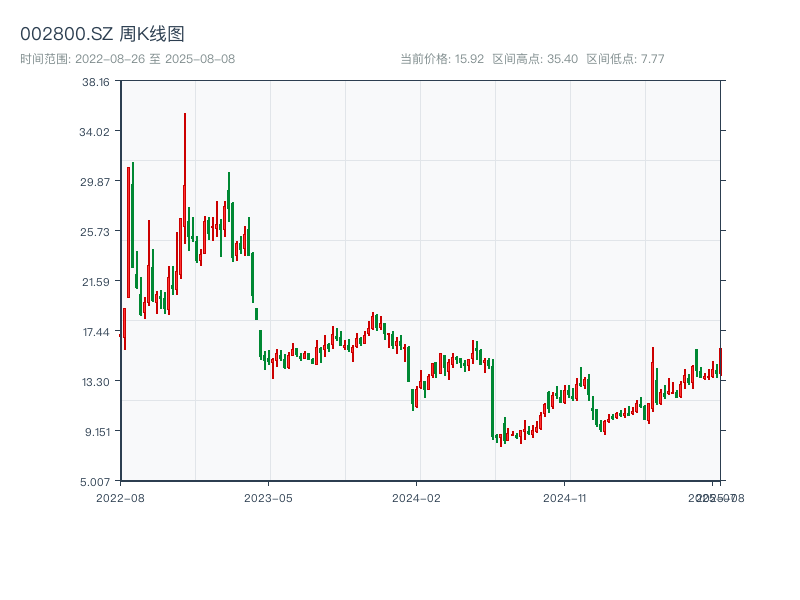Click the 9.151 y-axis price label
This screenshot has height=600, width=800.
(96, 432)
